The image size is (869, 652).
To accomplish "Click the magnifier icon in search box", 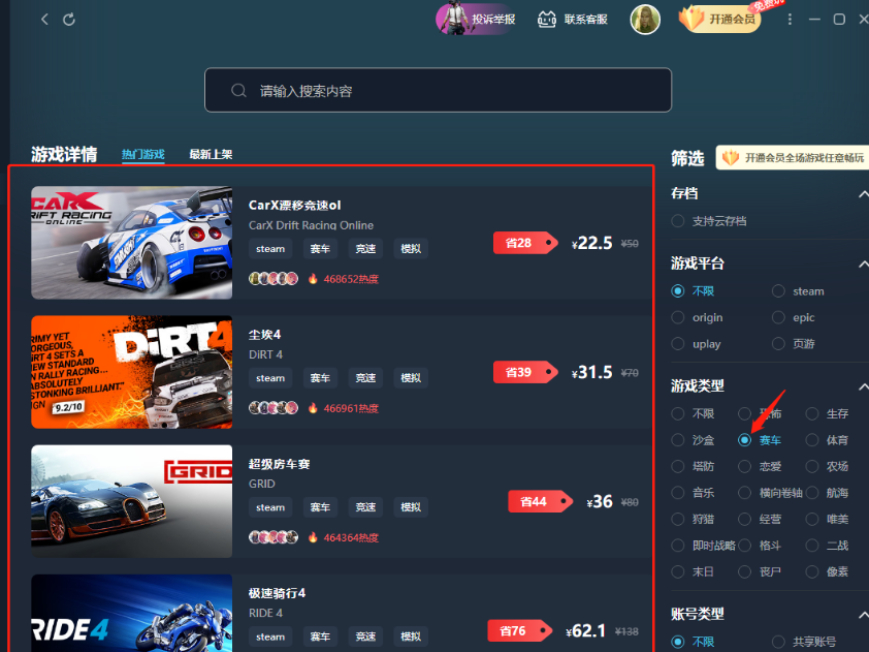I will point(239,90).
